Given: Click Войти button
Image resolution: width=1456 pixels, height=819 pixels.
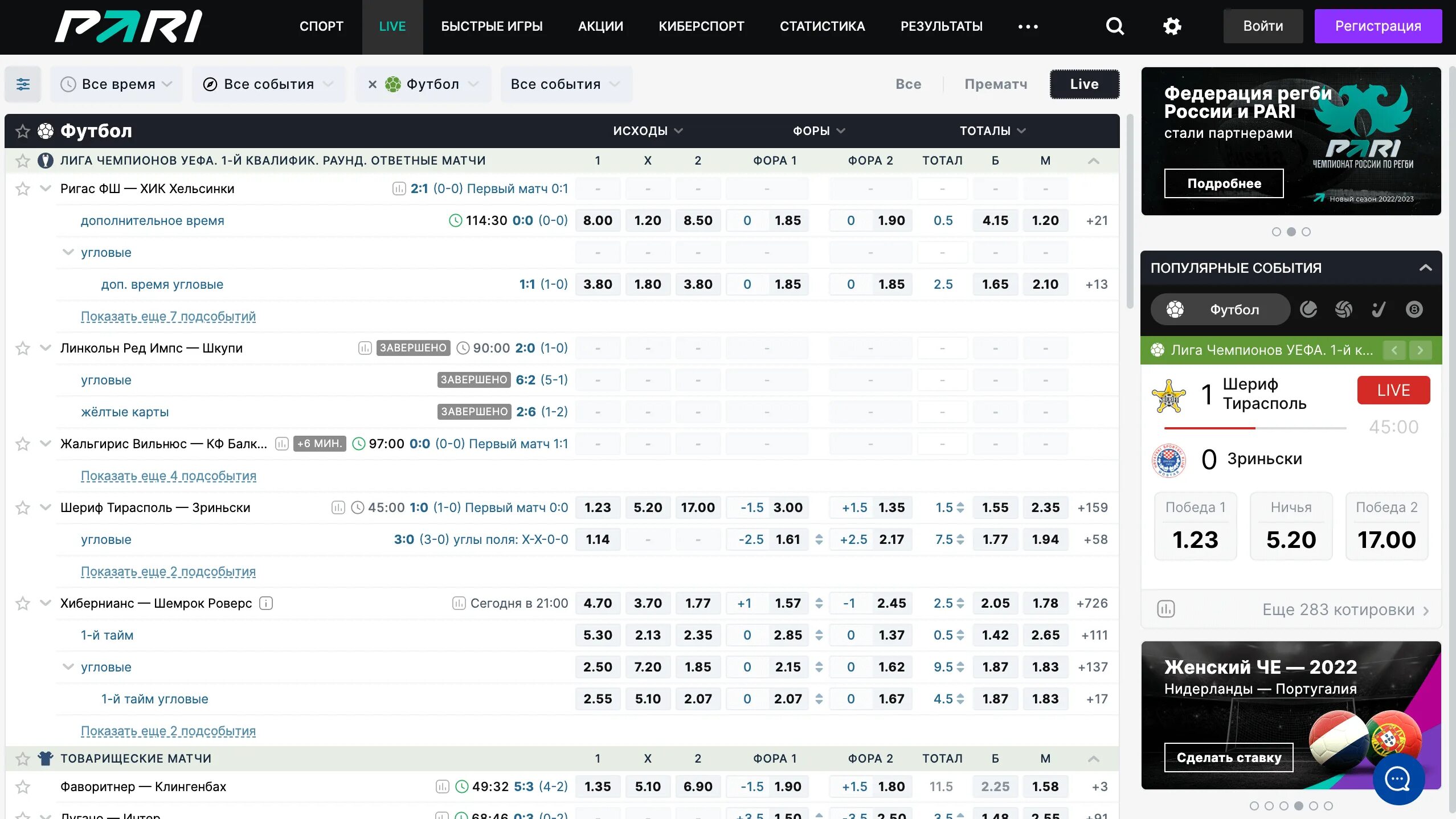Looking at the screenshot, I should tap(1263, 26).
